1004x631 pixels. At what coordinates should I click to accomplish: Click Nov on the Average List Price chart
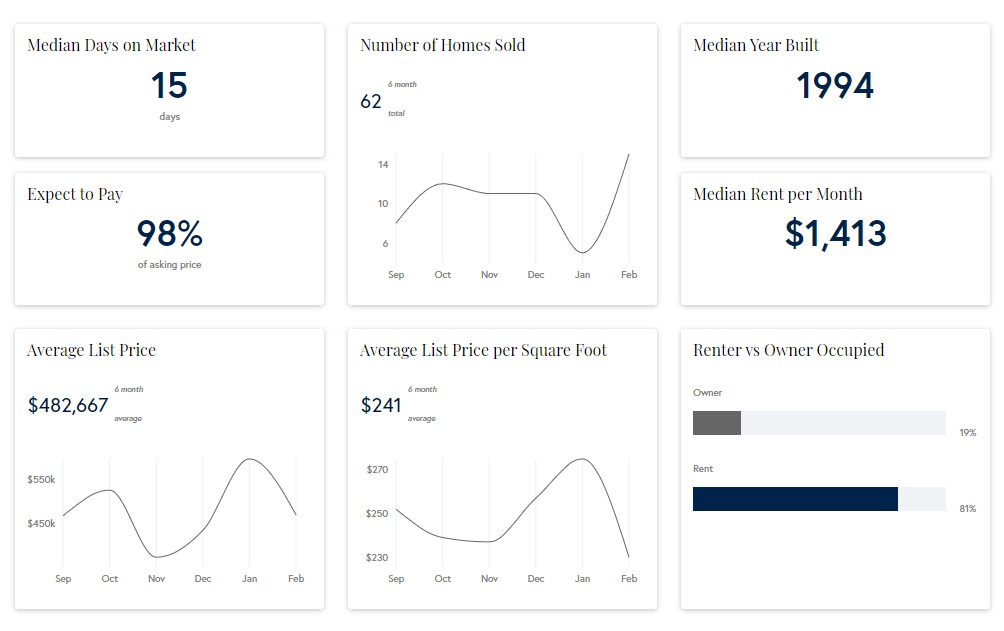156,579
